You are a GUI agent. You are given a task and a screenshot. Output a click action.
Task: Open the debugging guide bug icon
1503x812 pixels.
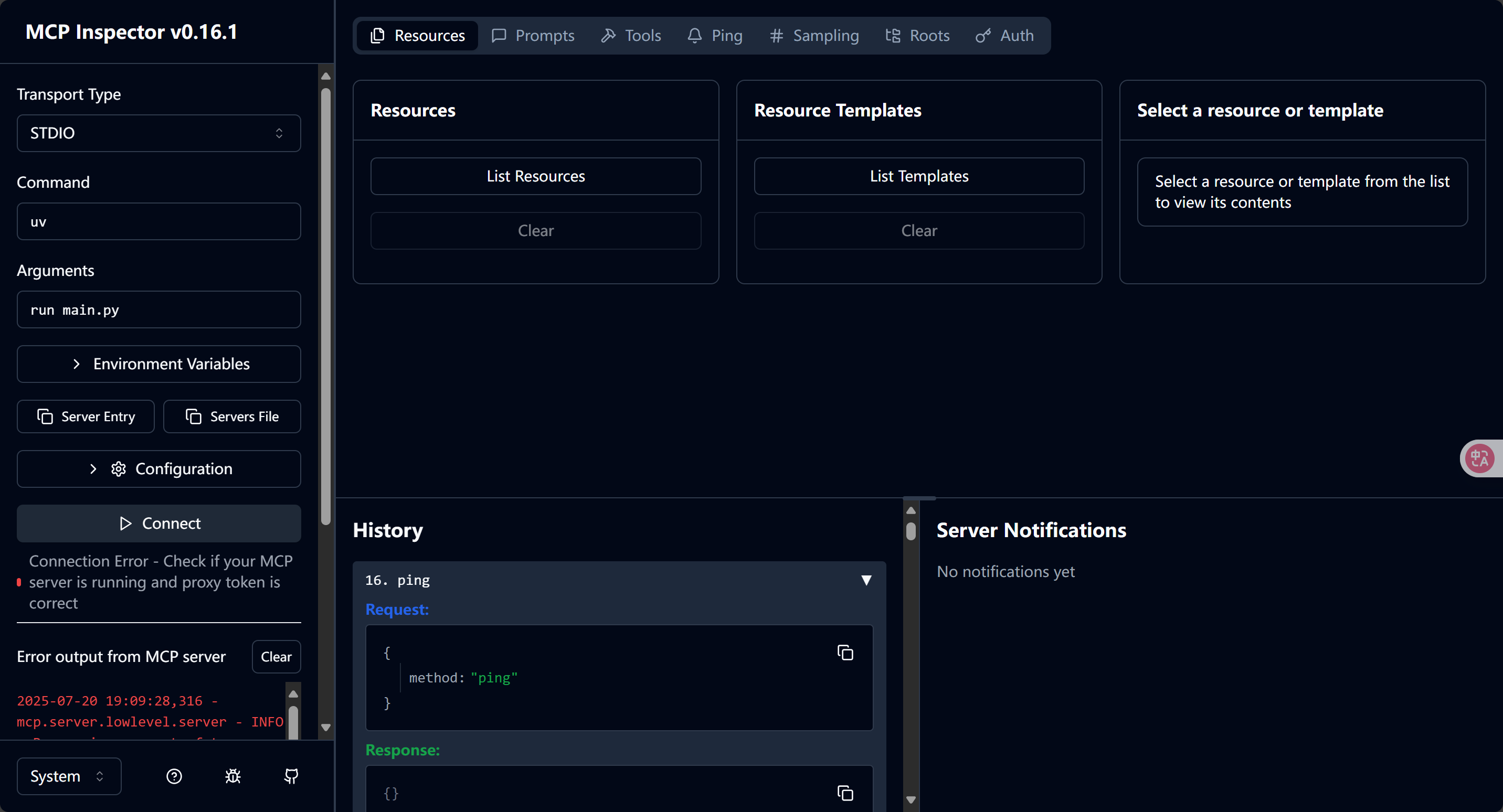[233, 776]
